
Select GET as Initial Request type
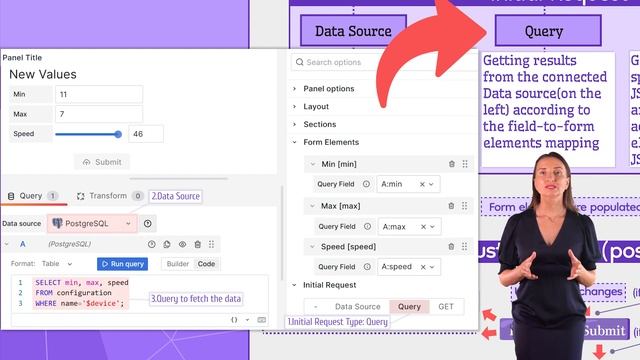446,307
